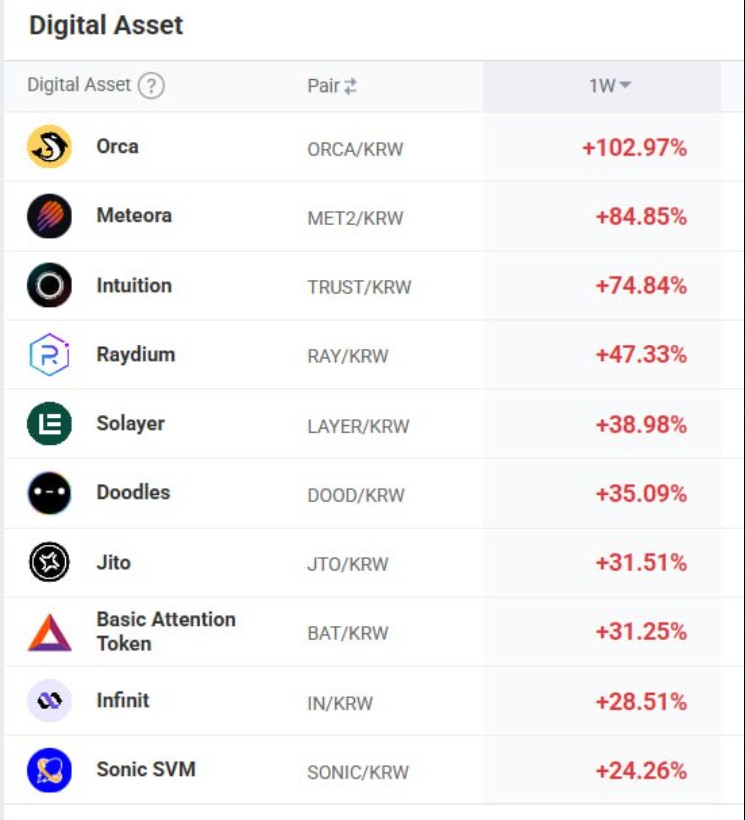Open the Basic Attention Token name link
The width and height of the screenshot is (745, 820).
(165, 631)
